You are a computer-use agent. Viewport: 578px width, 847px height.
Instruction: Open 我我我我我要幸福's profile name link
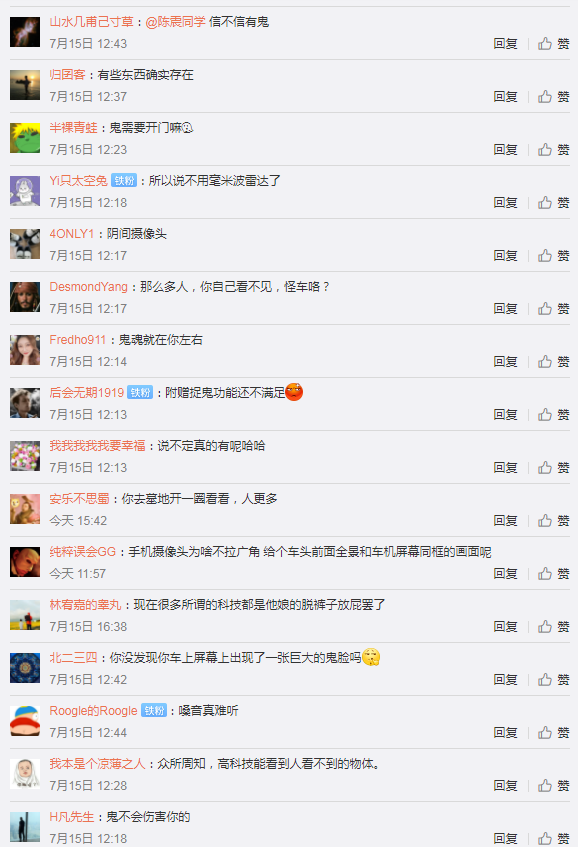[97, 446]
